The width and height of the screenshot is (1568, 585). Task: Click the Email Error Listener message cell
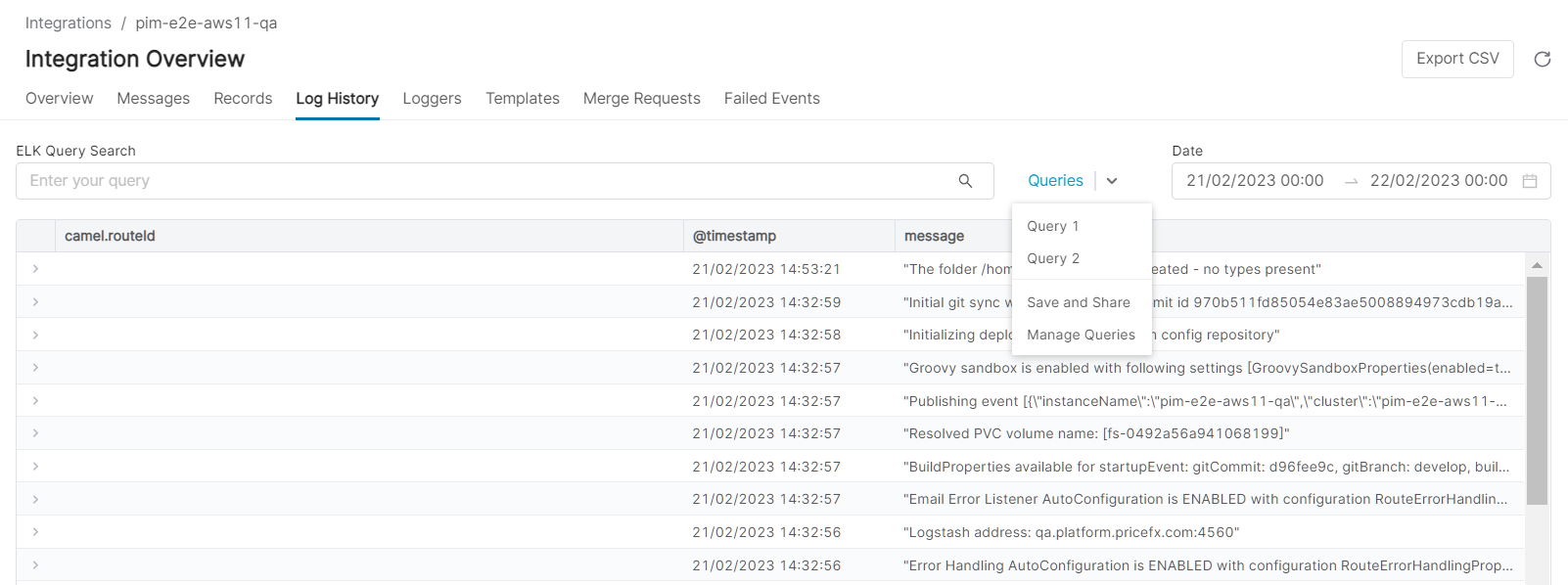click(1205, 499)
